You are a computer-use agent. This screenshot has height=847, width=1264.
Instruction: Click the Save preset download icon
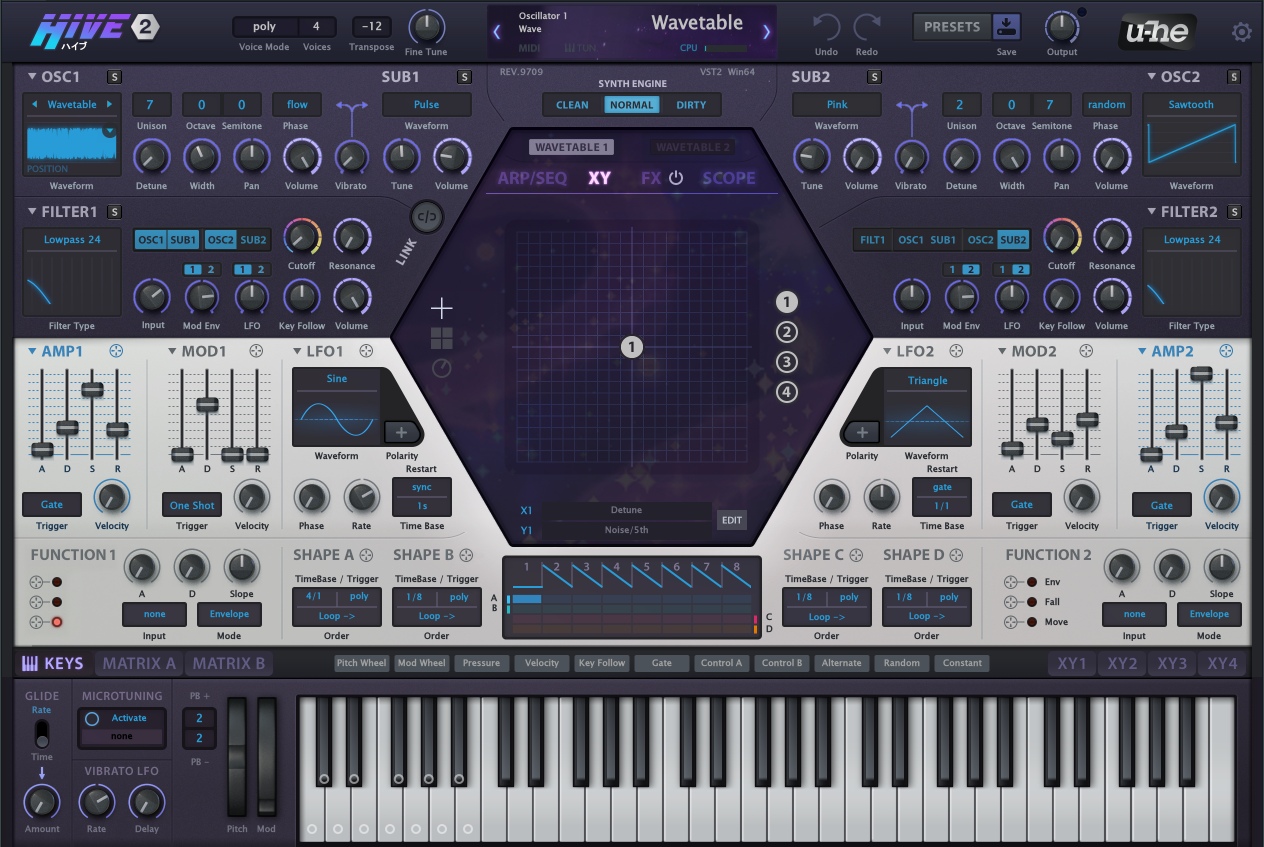pos(1006,27)
